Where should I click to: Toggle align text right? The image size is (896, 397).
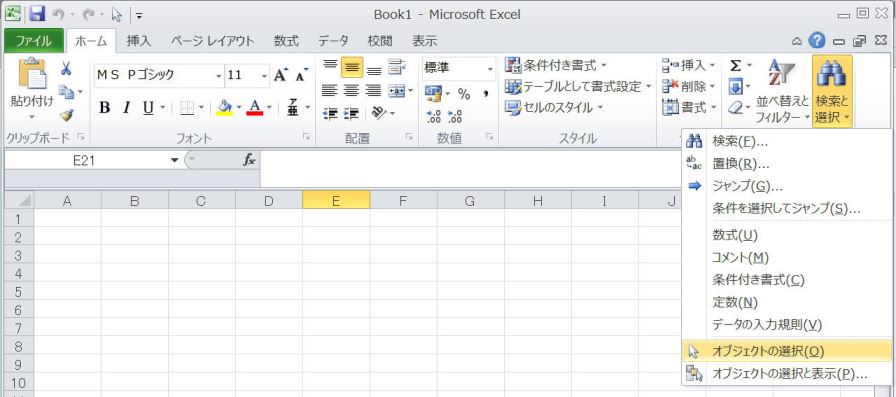click(x=373, y=90)
